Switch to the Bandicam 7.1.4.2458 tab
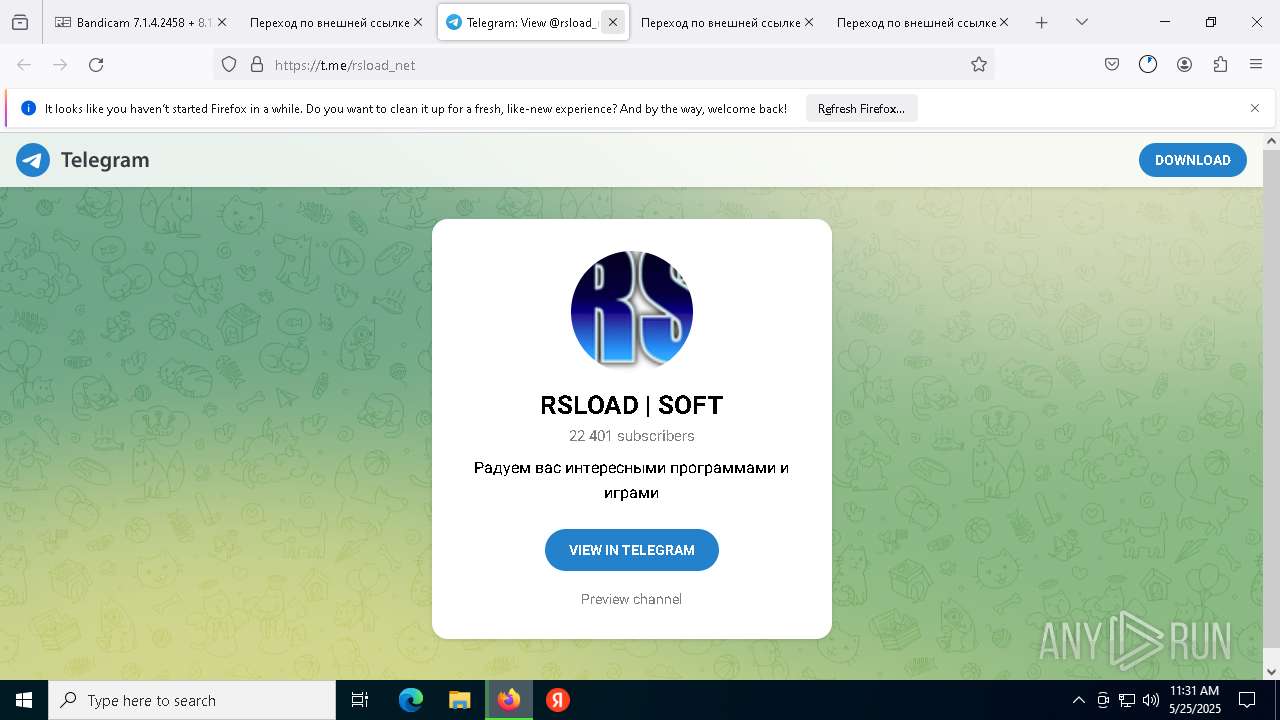Viewport: 1280px width, 720px height. point(140,22)
